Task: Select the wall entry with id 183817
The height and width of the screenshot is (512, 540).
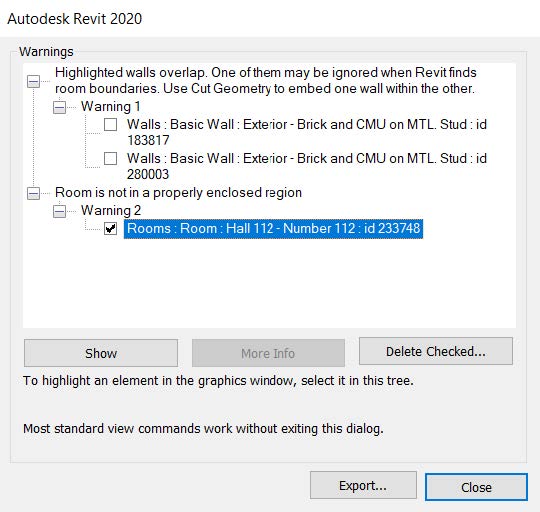Action: tap(307, 132)
